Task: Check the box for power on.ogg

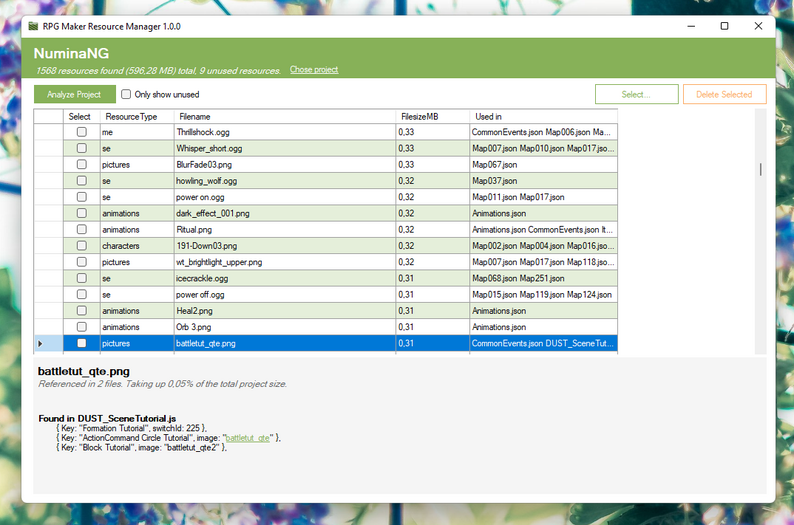Action: [x=82, y=197]
